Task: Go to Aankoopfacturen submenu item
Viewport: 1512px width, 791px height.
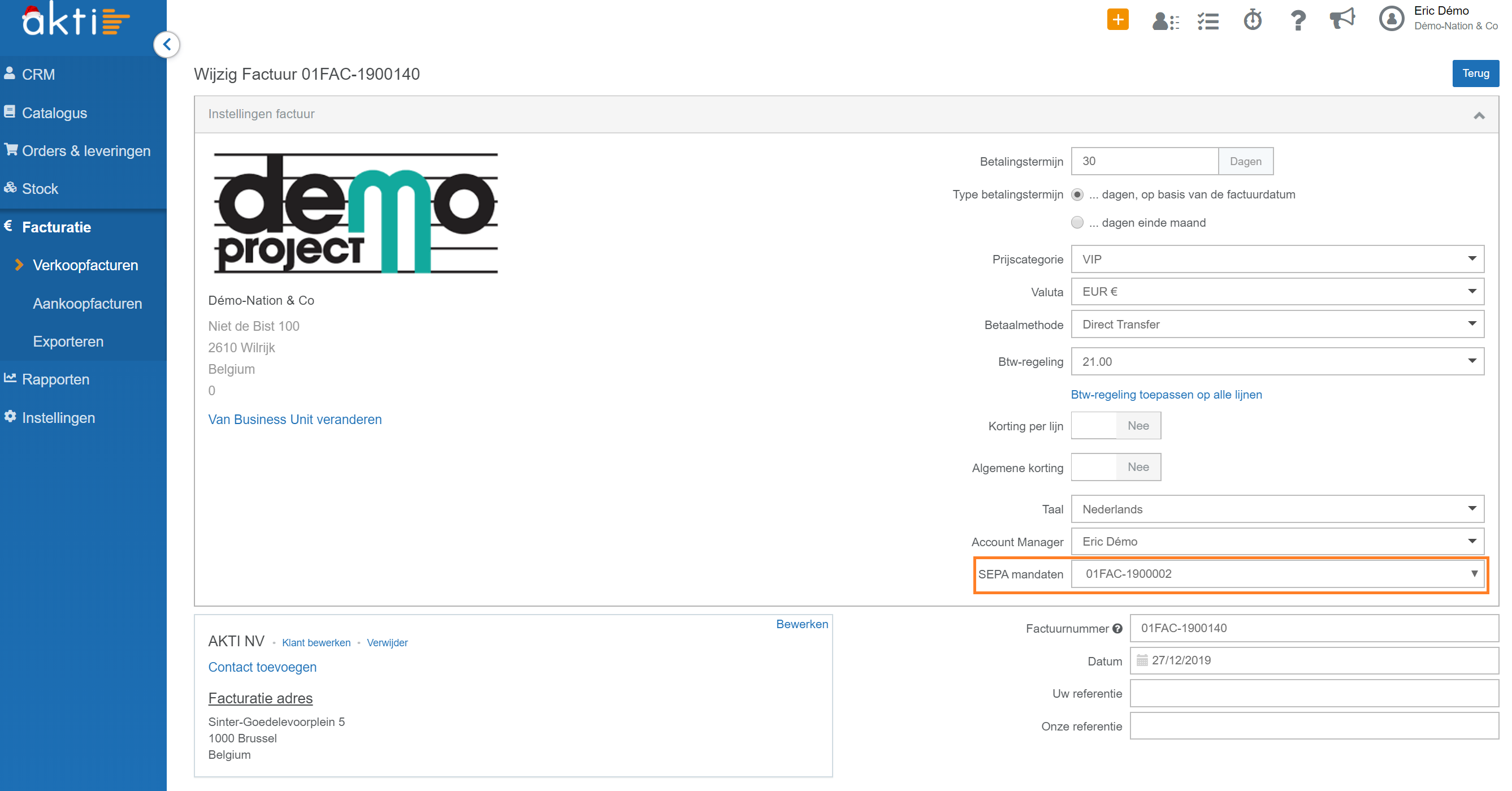Action: click(x=88, y=303)
